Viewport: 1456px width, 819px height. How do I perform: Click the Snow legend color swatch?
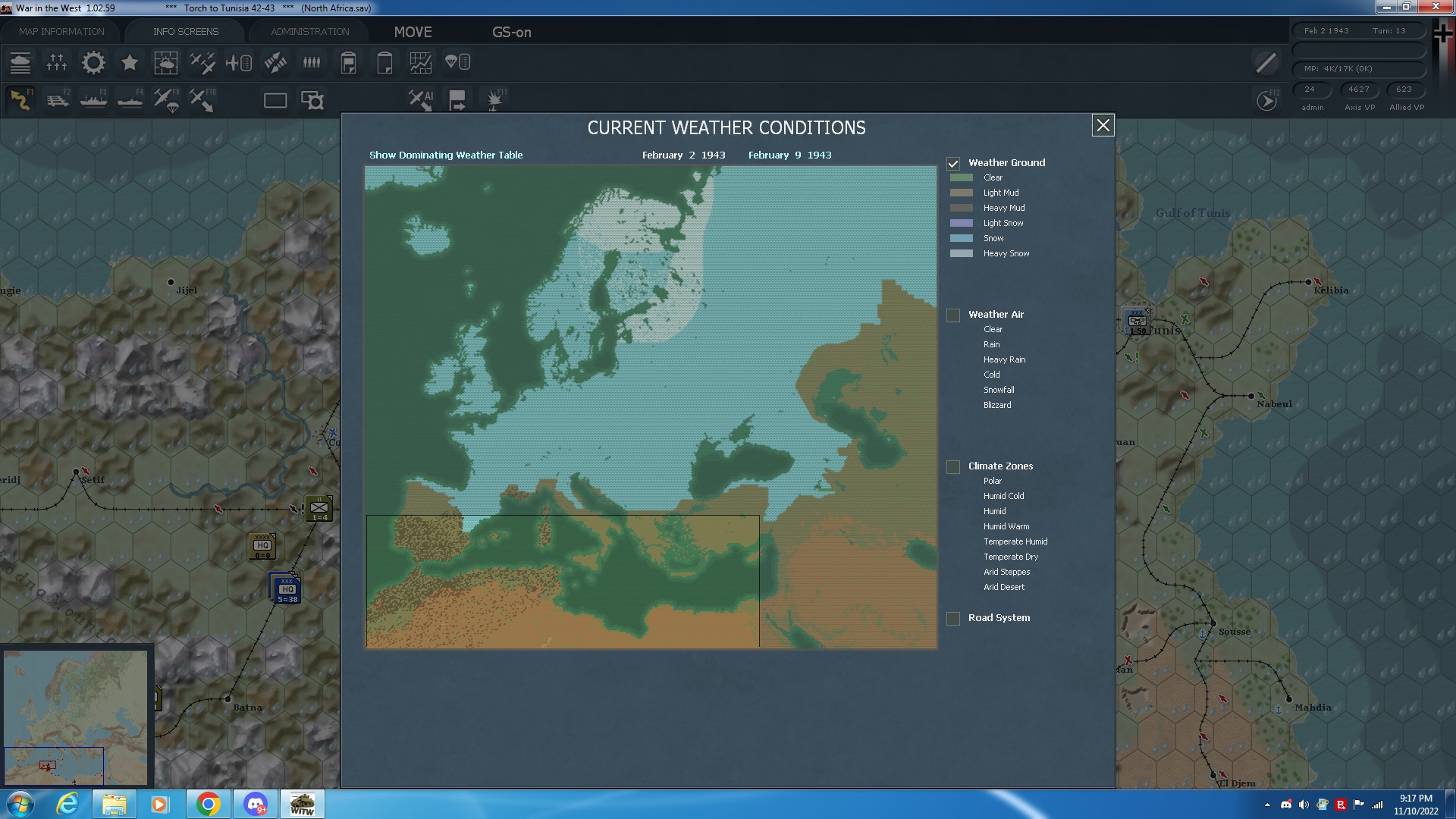pos(961,238)
